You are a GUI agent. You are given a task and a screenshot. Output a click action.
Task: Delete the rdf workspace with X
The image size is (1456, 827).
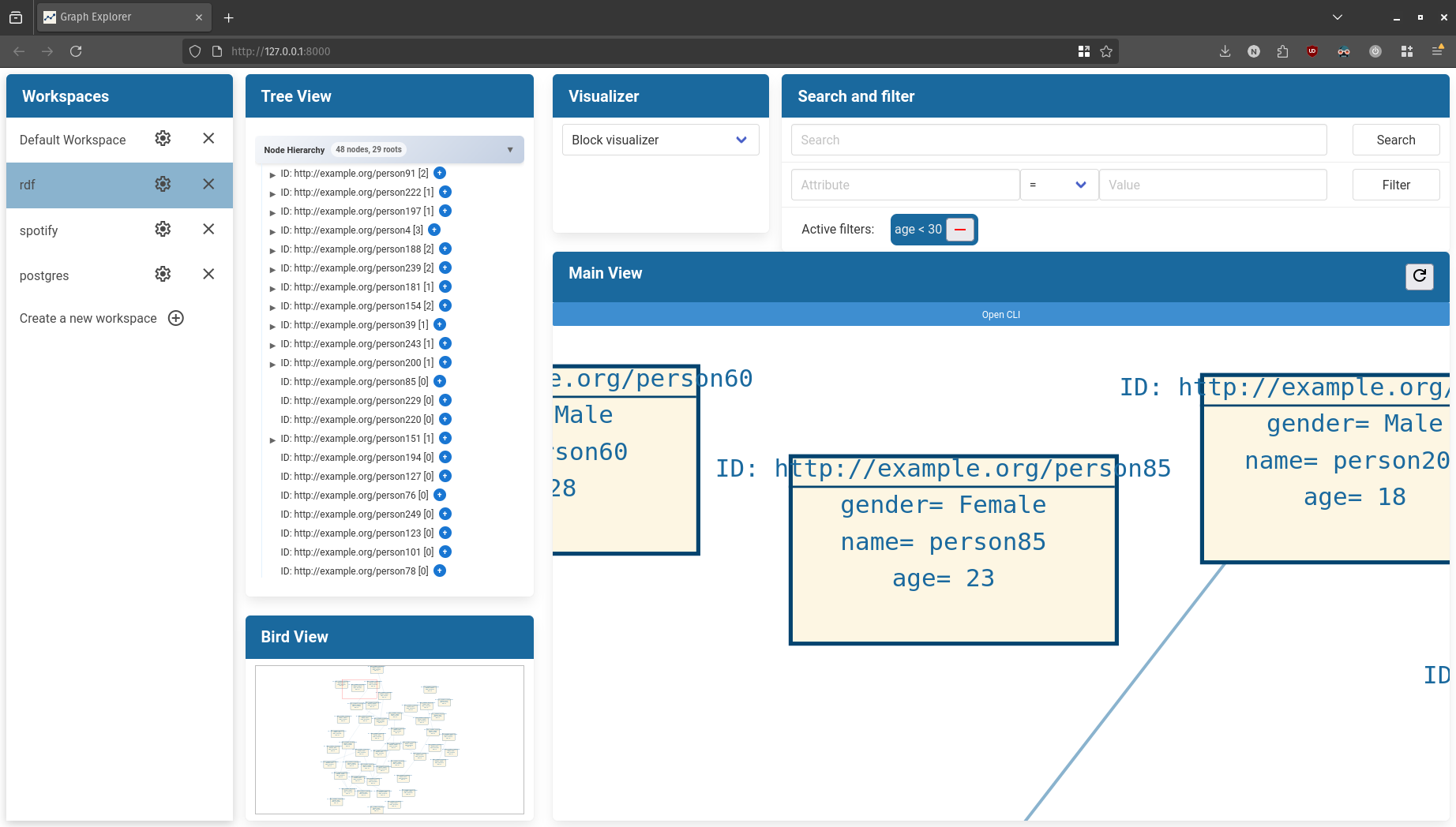point(208,184)
